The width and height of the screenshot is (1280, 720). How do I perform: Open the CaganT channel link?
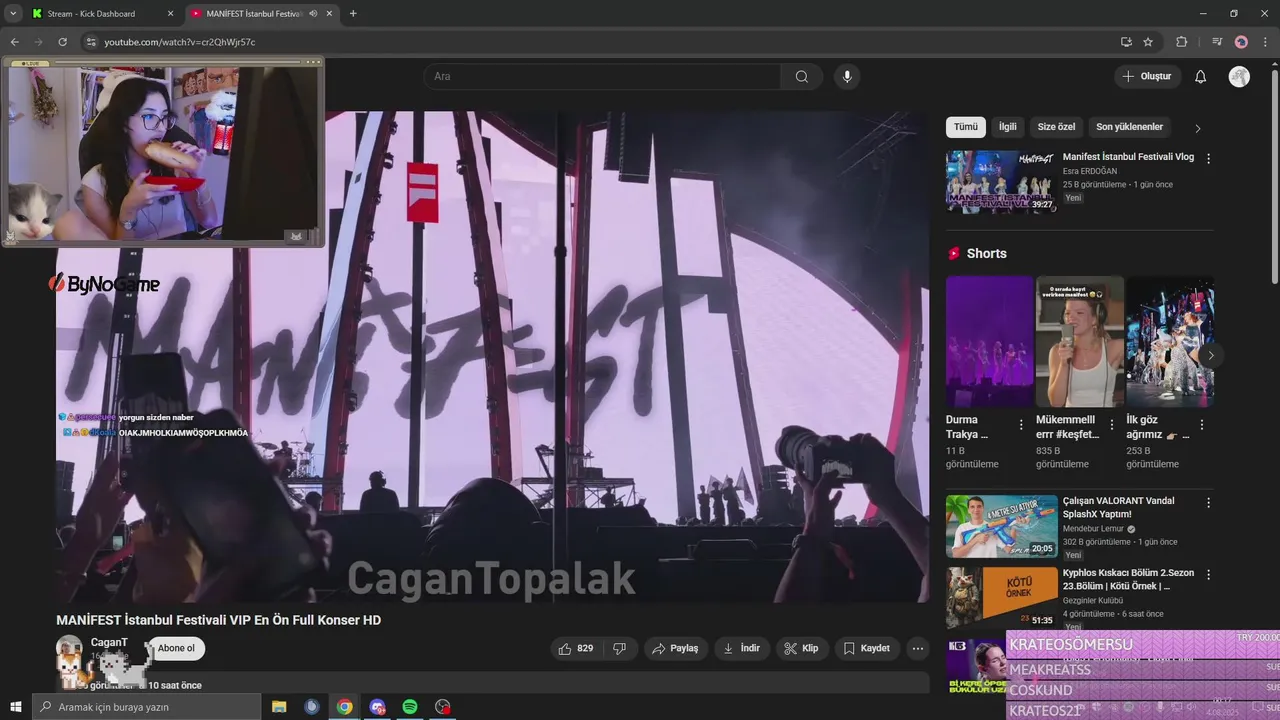(x=109, y=642)
